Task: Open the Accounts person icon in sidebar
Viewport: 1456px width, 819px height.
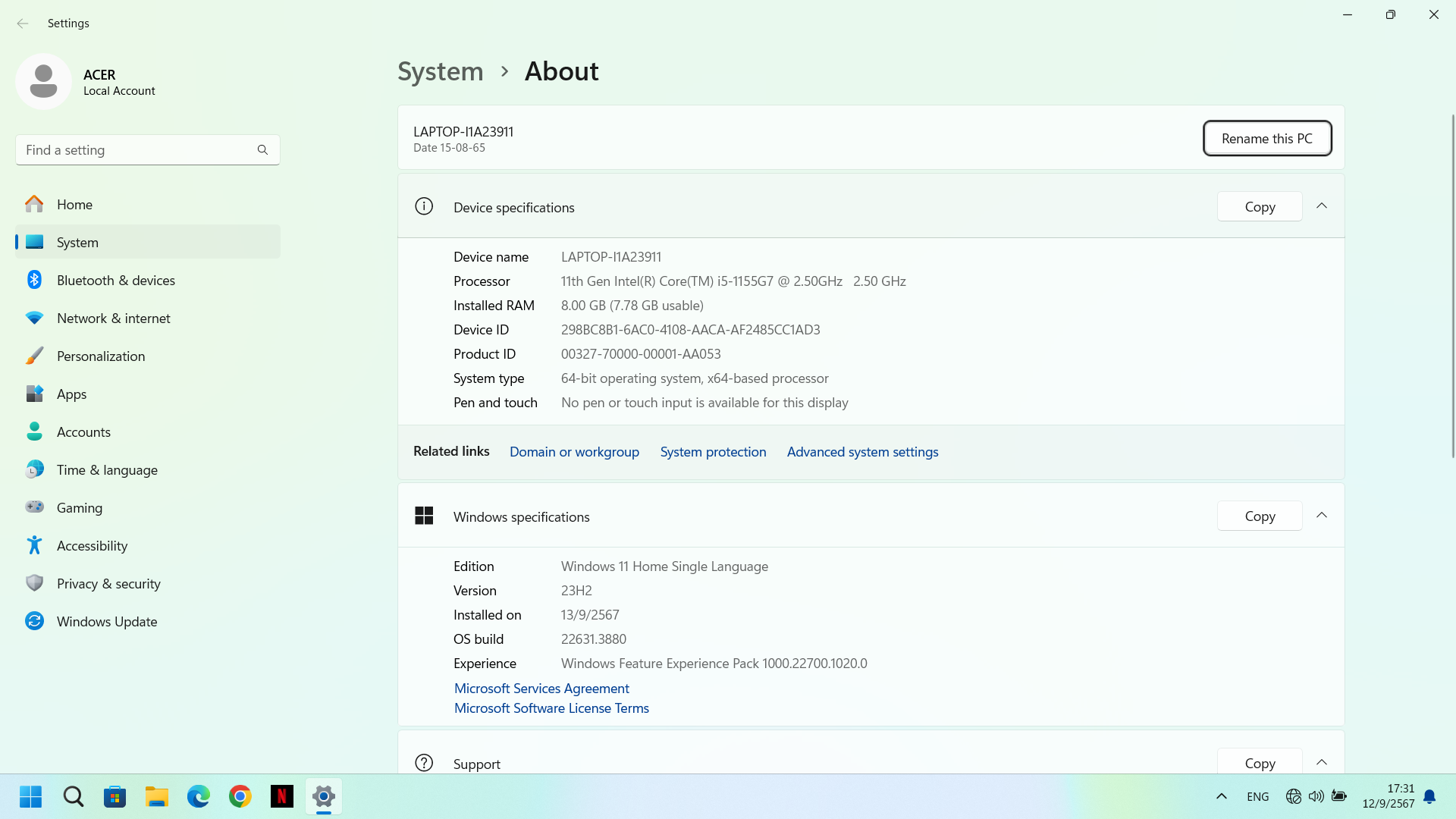Action: (x=34, y=431)
